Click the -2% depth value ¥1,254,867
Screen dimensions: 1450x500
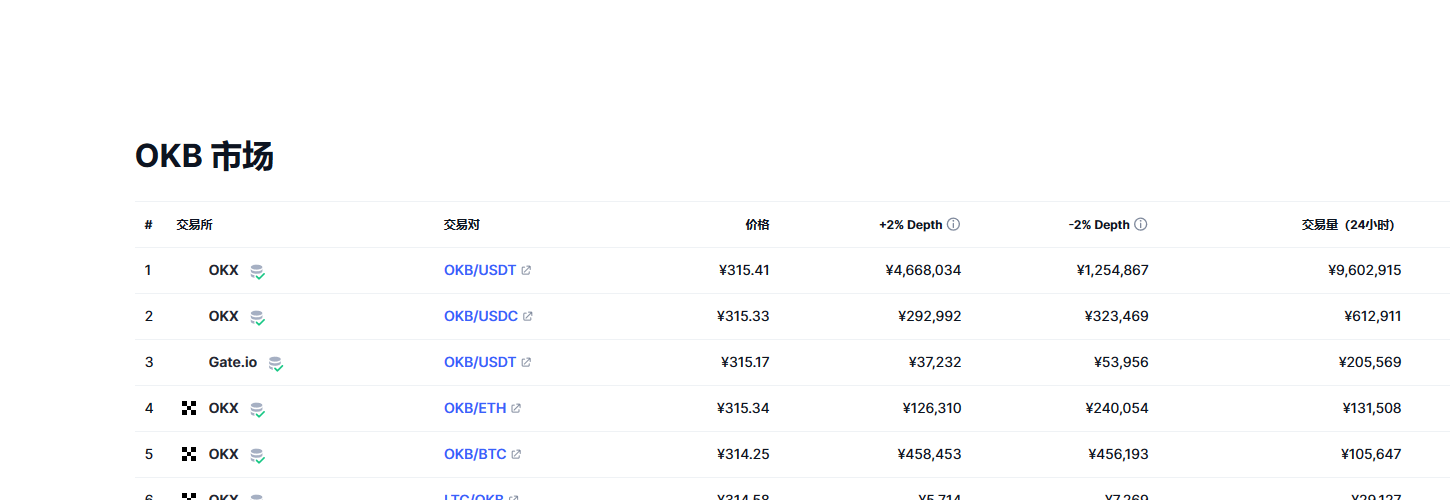pyautogui.click(x=1112, y=270)
